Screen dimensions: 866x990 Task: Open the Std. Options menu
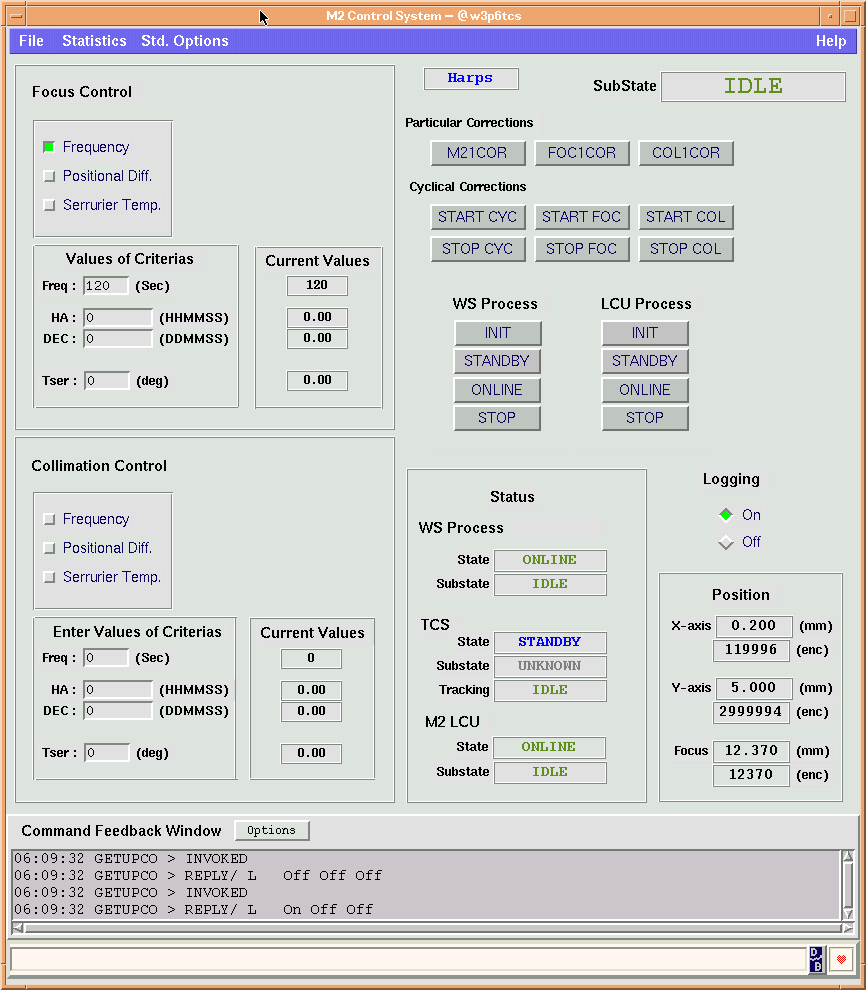point(184,41)
